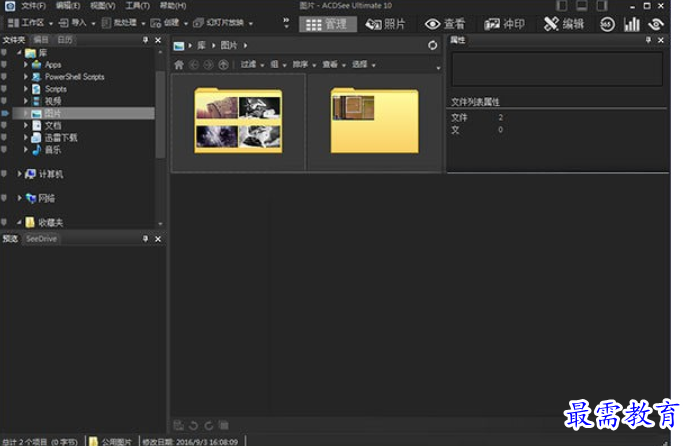Viewport: 688px width, 446px height.
Task: Open the 365 mode icon
Action: pos(607,25)
